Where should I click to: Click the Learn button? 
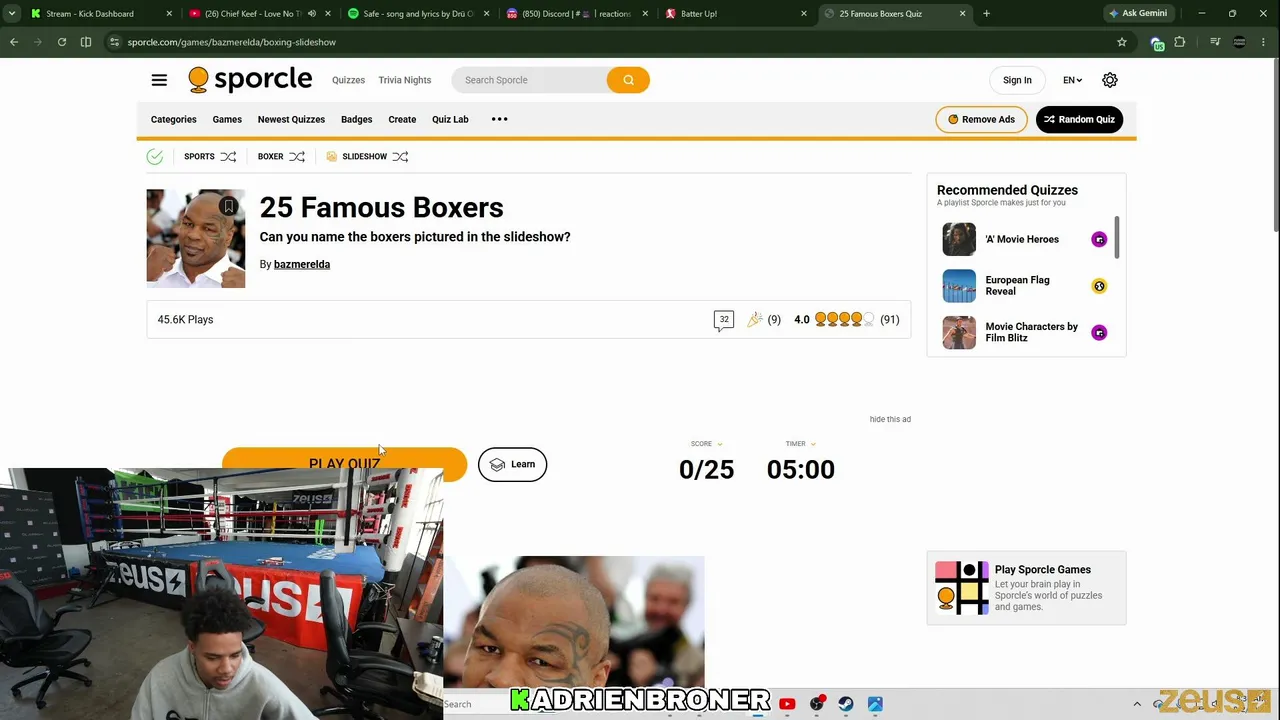pos(512,464)
